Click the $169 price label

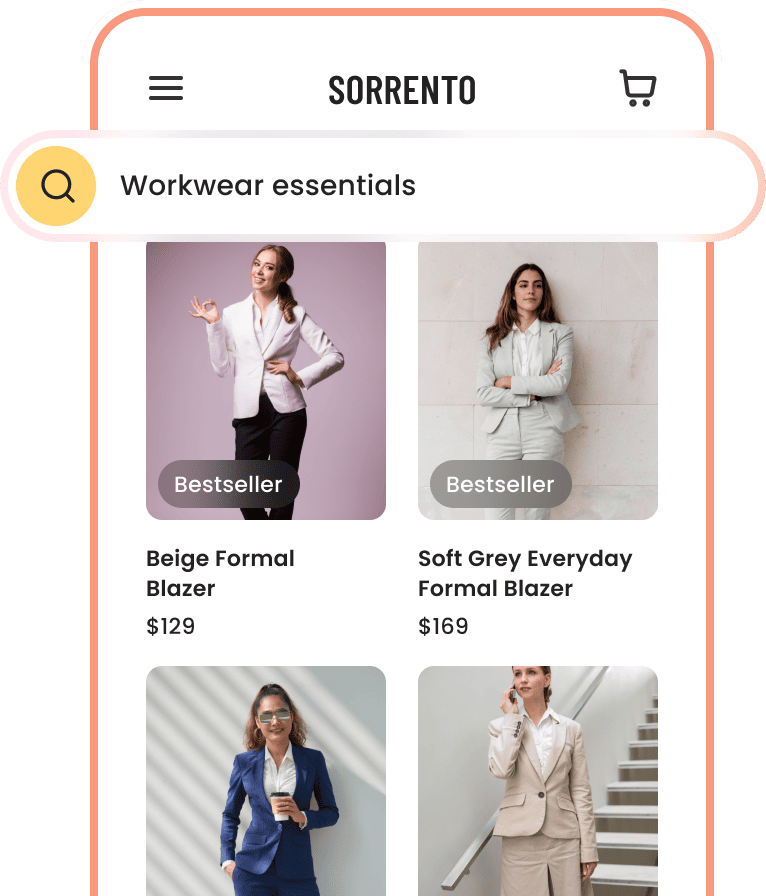click(443, 626)
